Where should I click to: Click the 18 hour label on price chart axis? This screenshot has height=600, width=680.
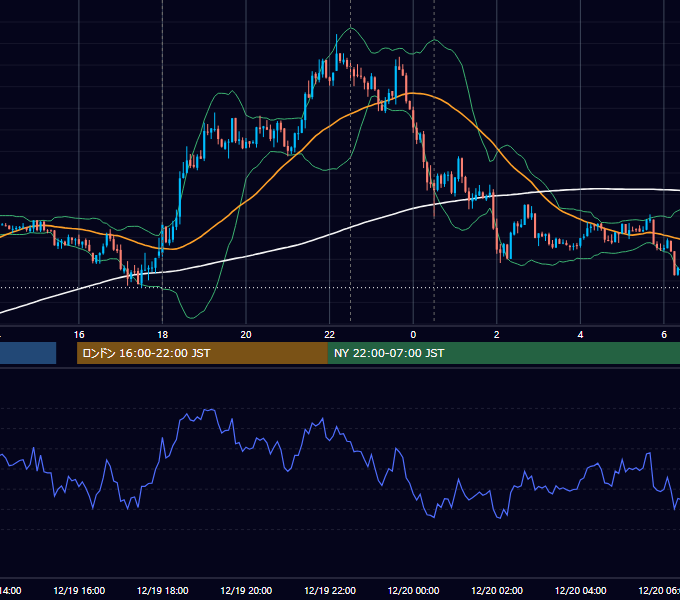tap(163, 335)
